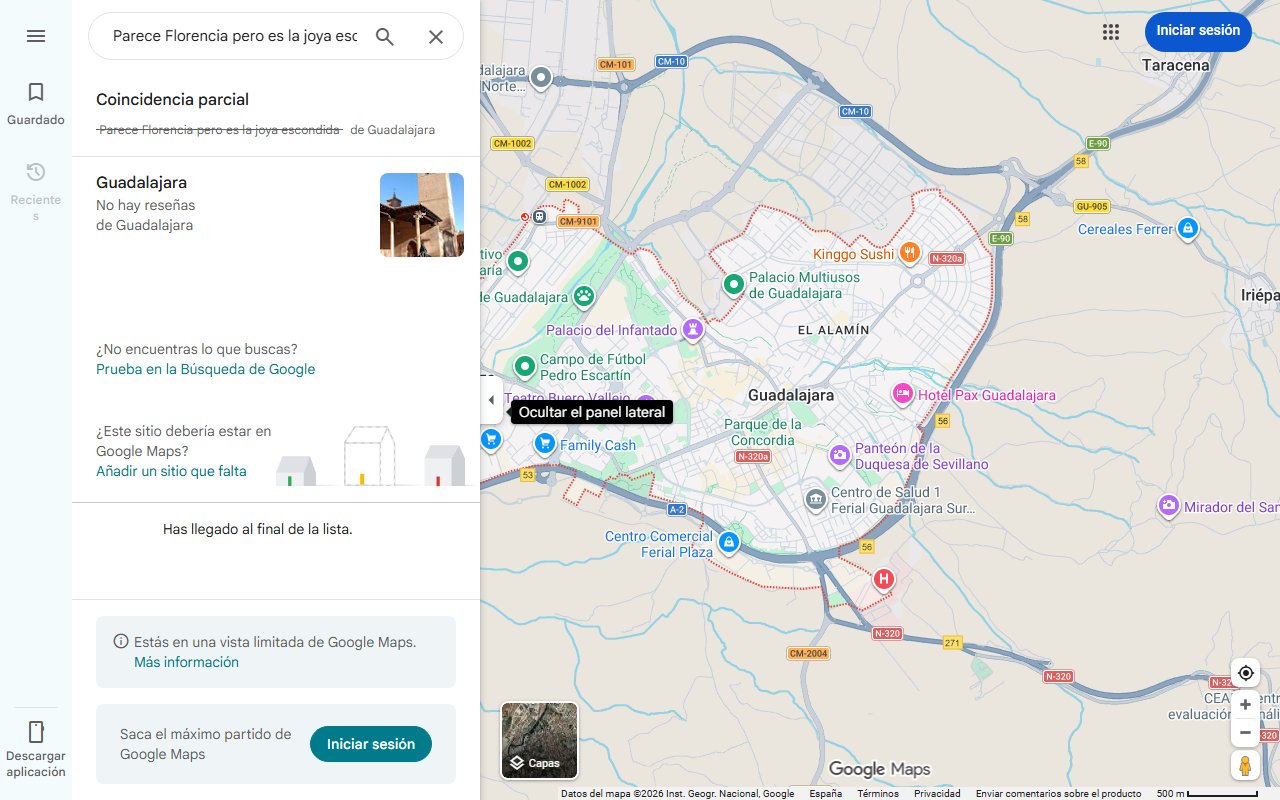Collapse the side panel with the arrow
Screen dimensions: 1280x800
click(491, 399)
